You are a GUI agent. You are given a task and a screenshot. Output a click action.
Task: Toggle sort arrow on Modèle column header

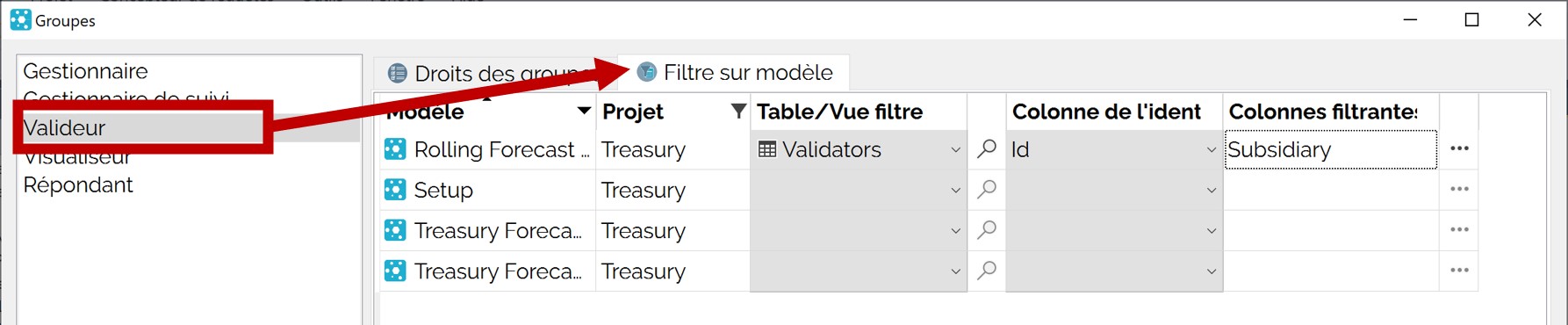[583, 111]
